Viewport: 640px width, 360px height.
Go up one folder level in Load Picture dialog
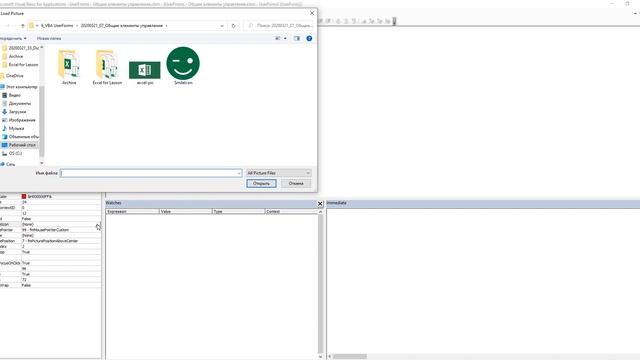point(22,26)
